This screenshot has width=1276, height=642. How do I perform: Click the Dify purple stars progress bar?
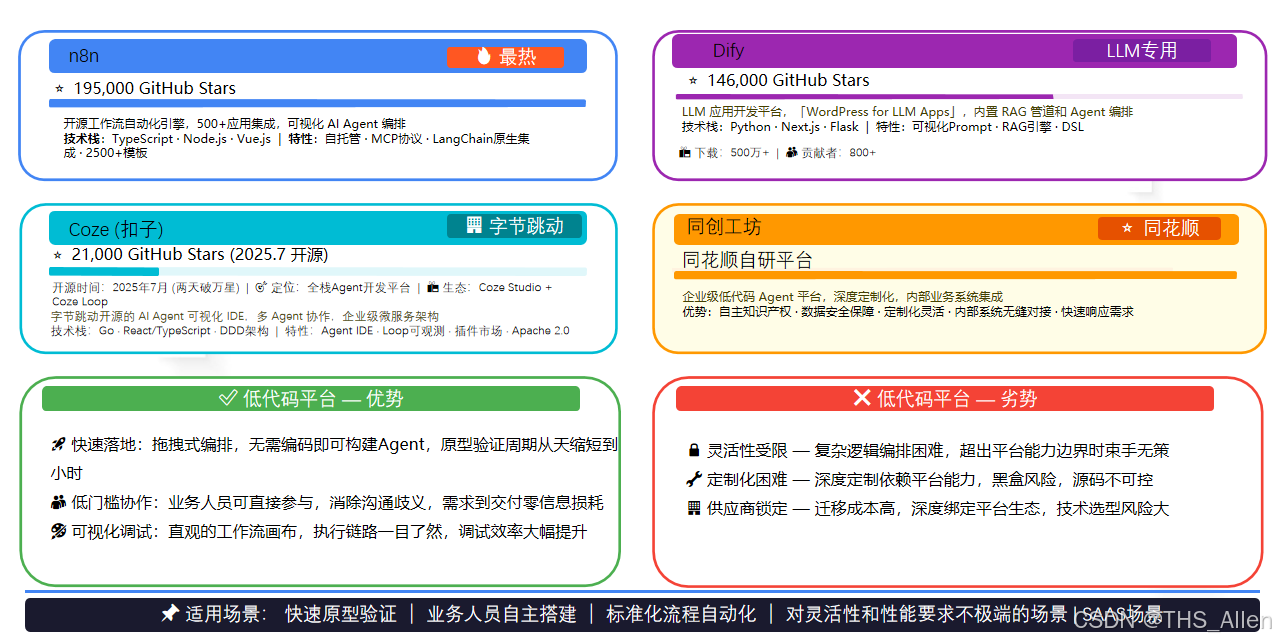click(864, 97)
